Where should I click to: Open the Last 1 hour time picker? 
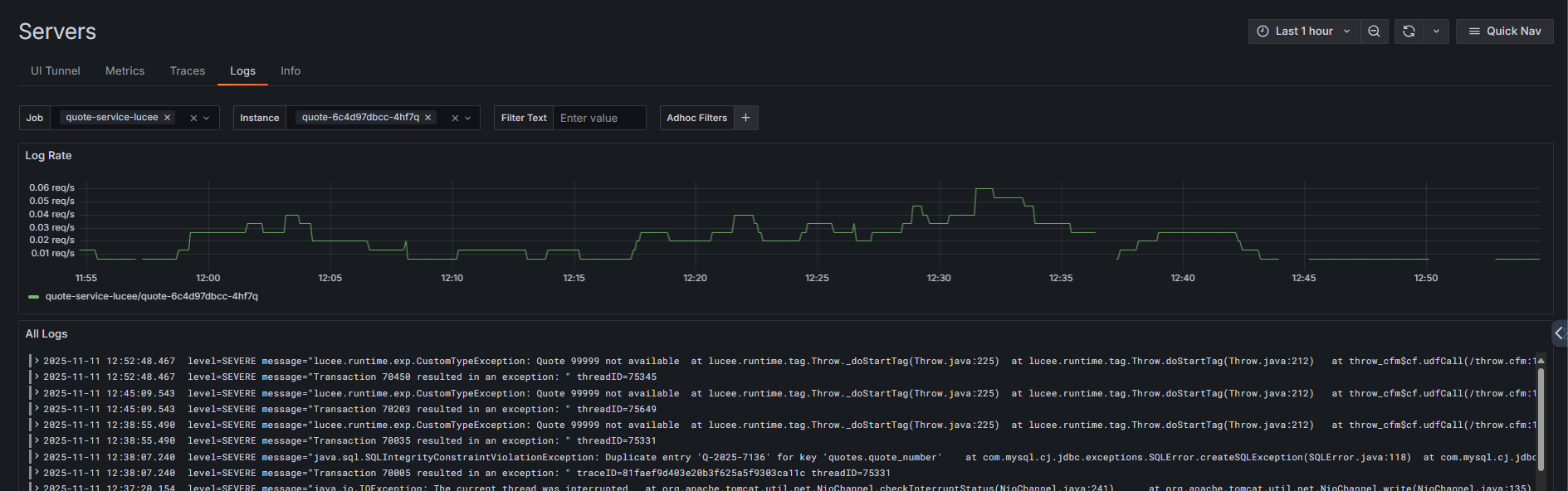[x=1303, y=32]
